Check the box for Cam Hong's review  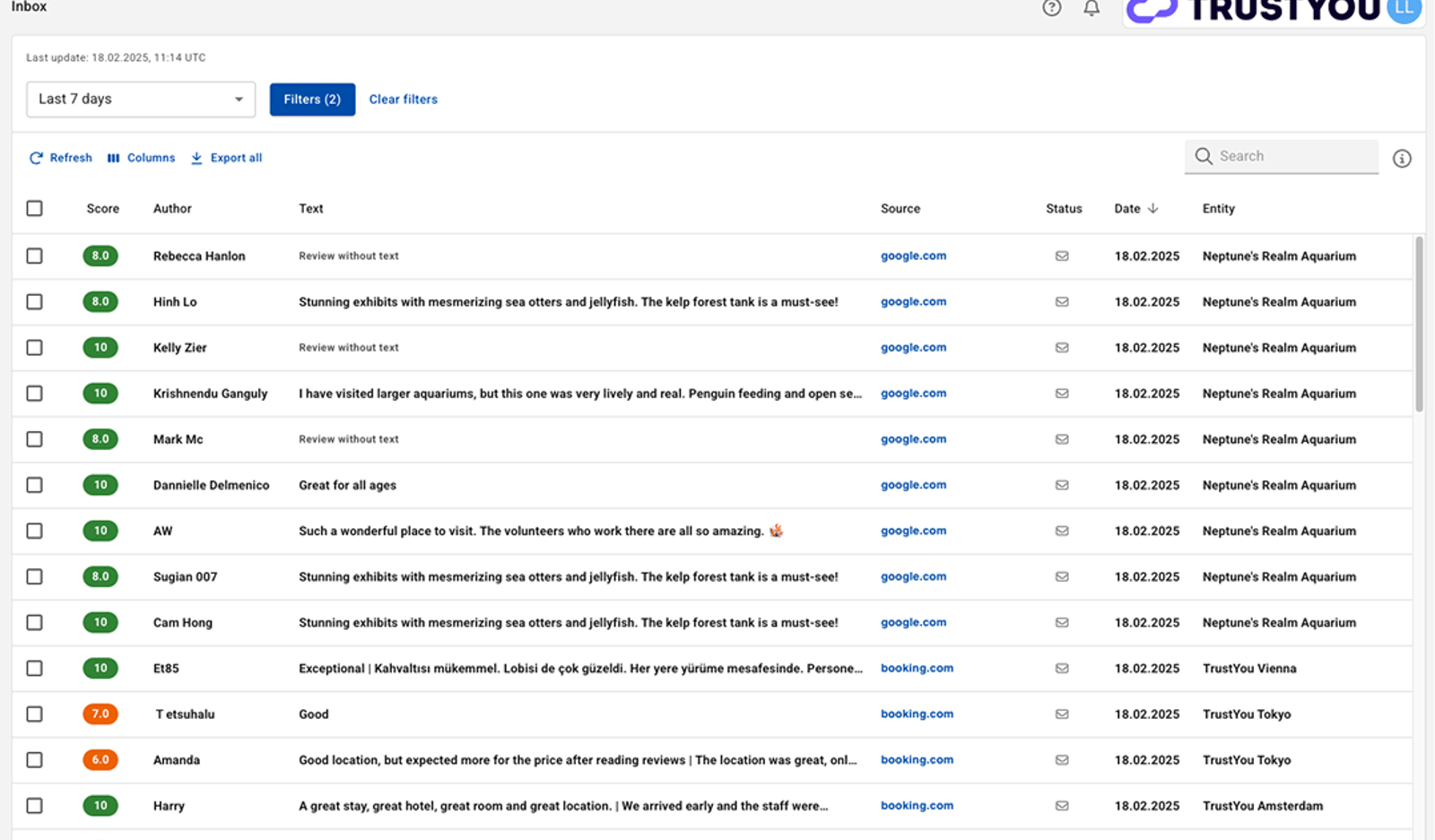coord(34,622)
